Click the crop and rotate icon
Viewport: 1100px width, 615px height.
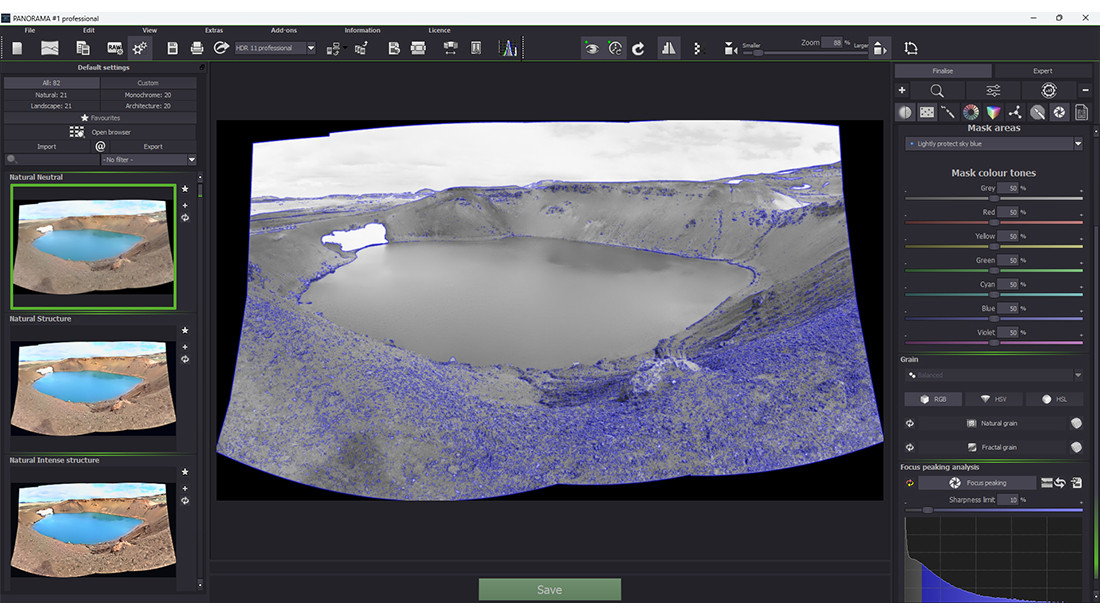(x=911, y=48)
